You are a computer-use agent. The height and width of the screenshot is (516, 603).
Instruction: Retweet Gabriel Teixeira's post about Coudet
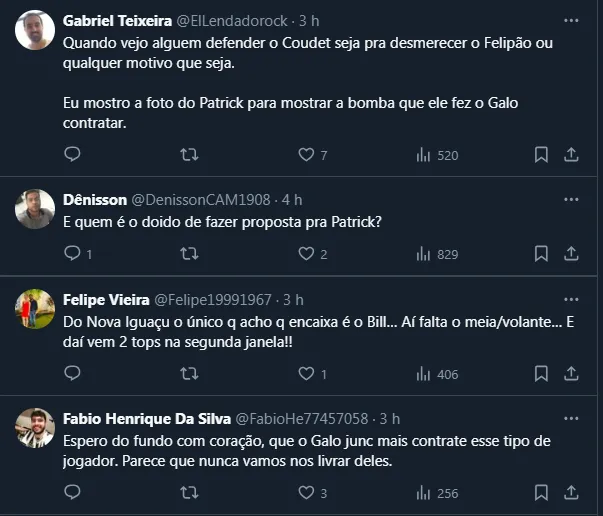pyautogui.click(x=188, y=154)
